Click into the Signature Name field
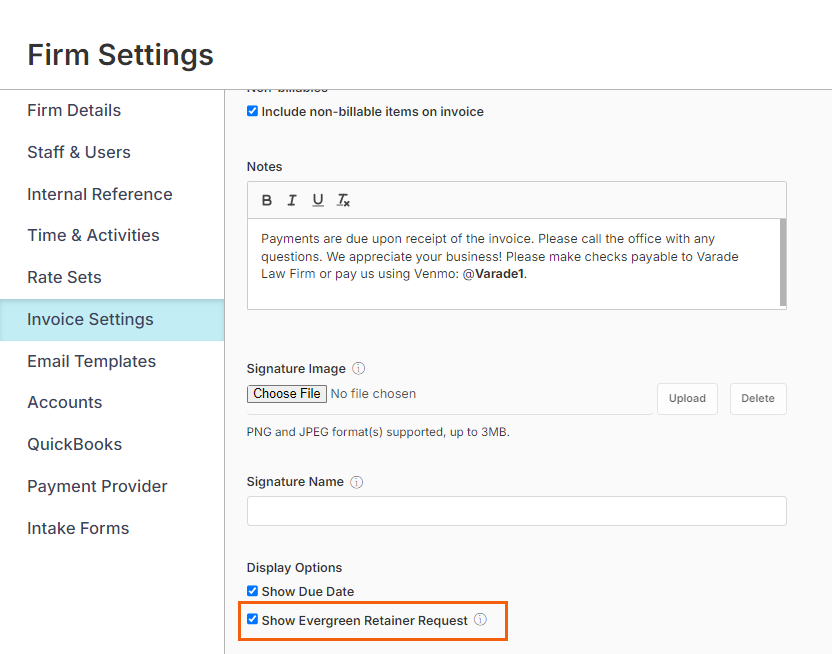This screenshot has height=654, width=832. tap(516, 511)
